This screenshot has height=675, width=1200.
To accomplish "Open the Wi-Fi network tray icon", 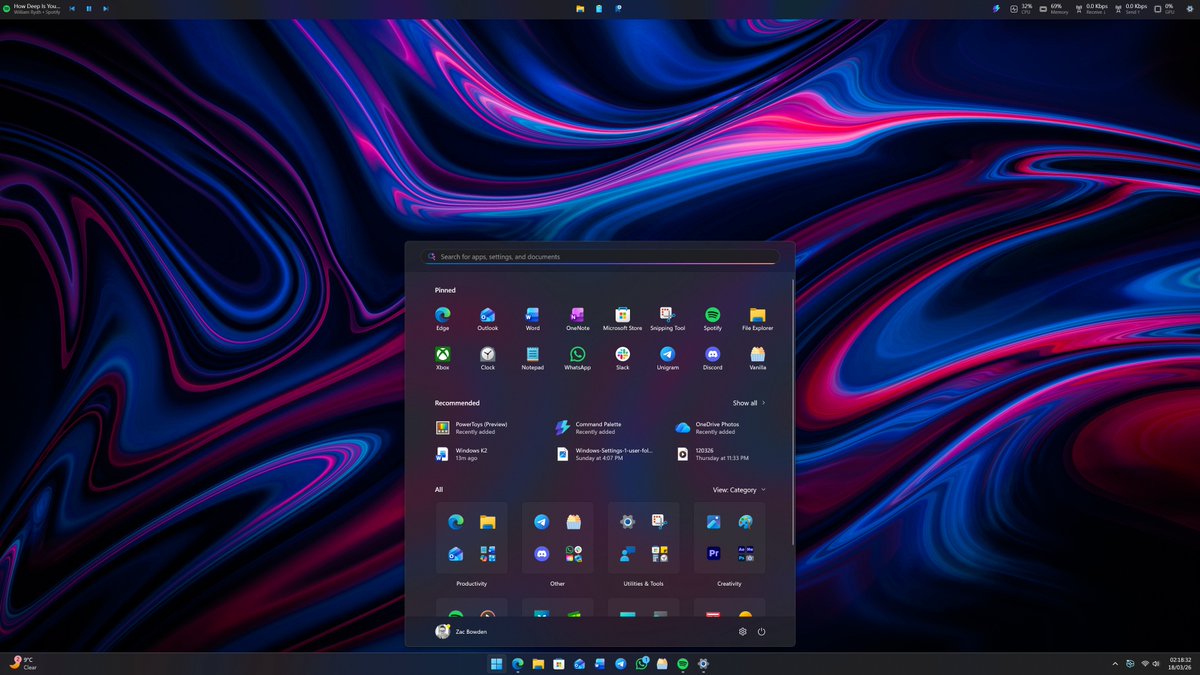I will [x=1145, y=664].
